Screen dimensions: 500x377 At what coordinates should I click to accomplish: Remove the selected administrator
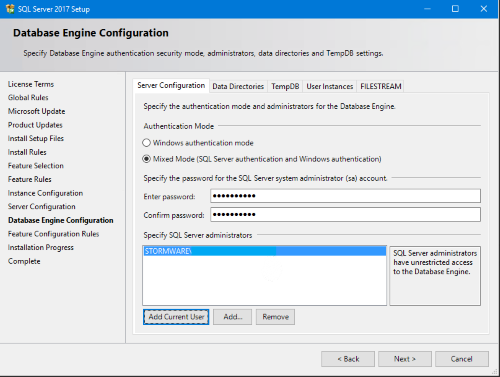click(x=275, y=317)
